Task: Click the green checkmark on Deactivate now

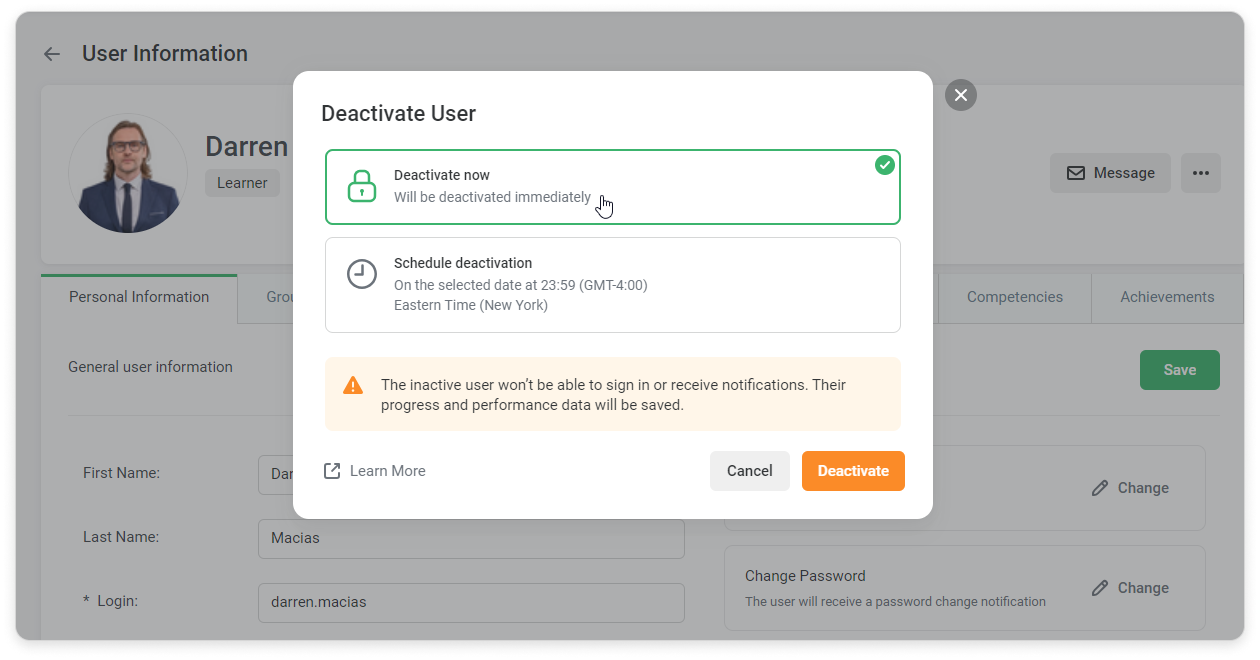Action: pos(884,165)
